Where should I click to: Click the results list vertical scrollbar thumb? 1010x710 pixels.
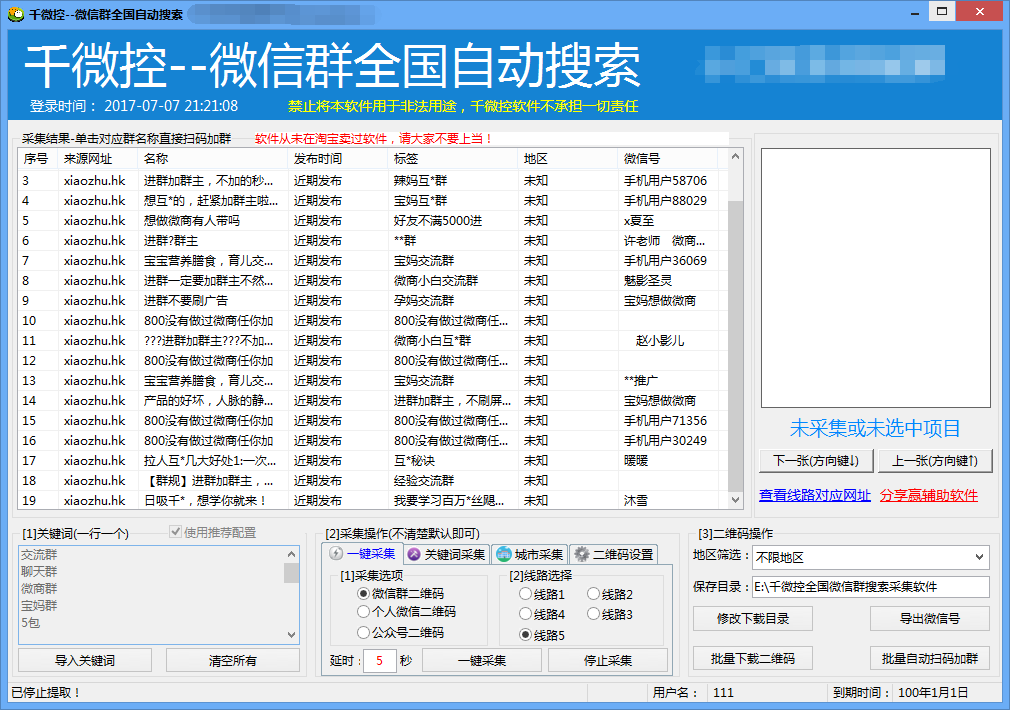tap(735, 345)
